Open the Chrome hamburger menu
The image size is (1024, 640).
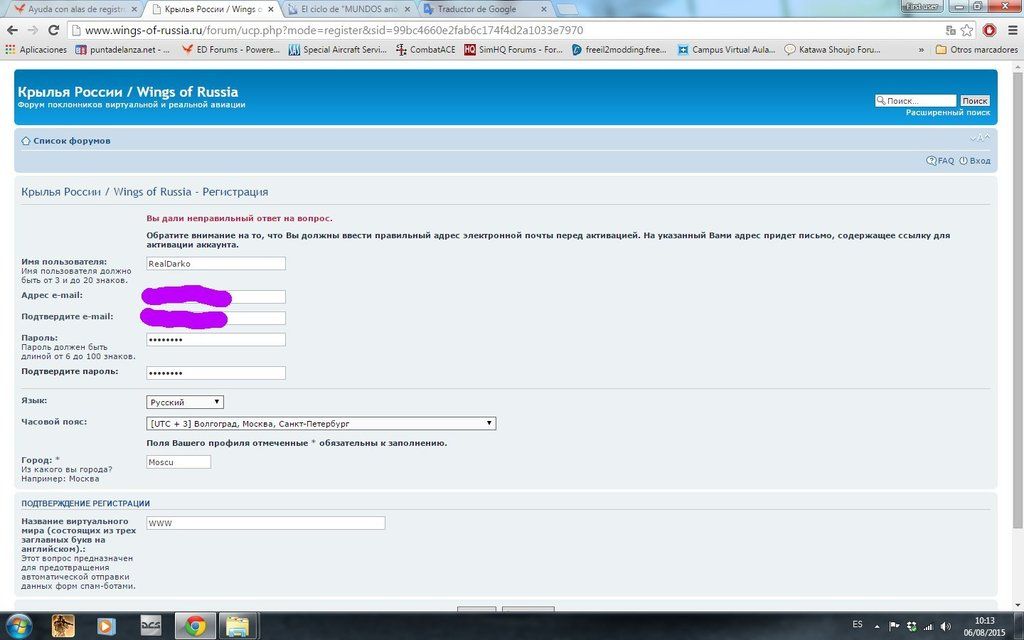tap(1011, 30)
